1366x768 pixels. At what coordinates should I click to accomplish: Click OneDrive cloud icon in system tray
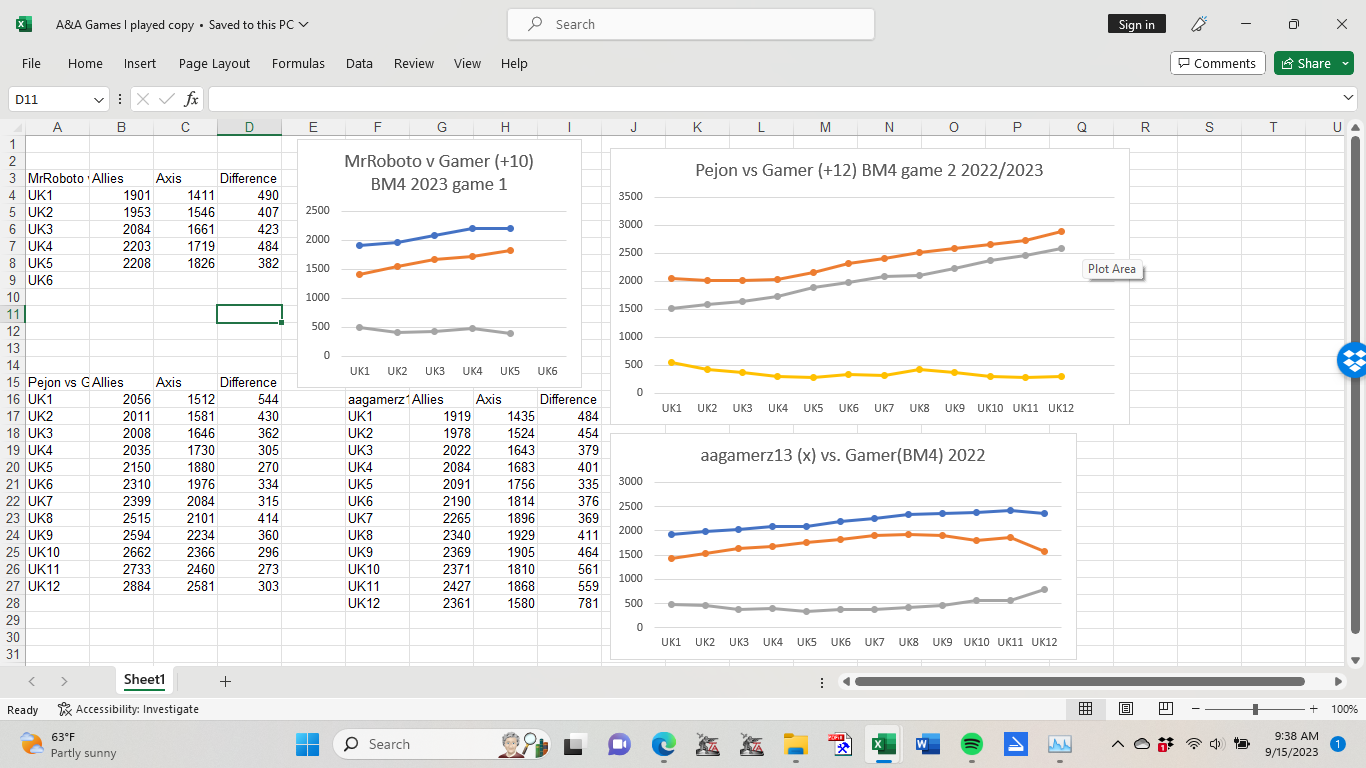pyautogui.click(x=1141, y=744)
